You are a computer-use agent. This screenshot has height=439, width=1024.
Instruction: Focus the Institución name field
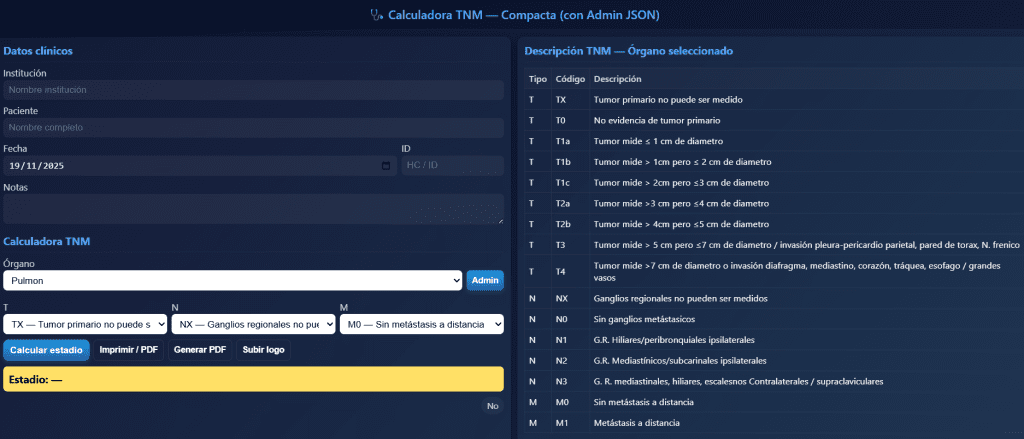tap(252, 90)
